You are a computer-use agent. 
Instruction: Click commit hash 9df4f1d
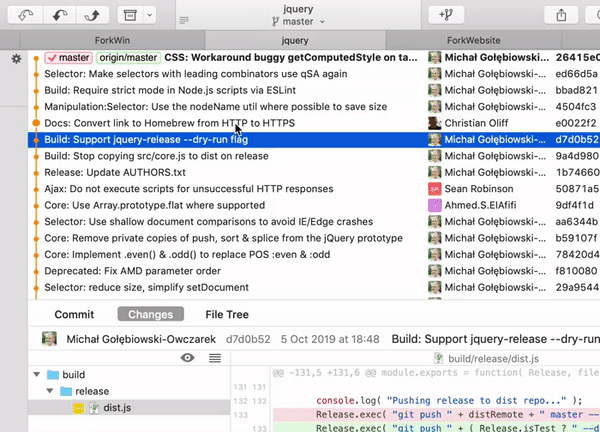[574, 205]
